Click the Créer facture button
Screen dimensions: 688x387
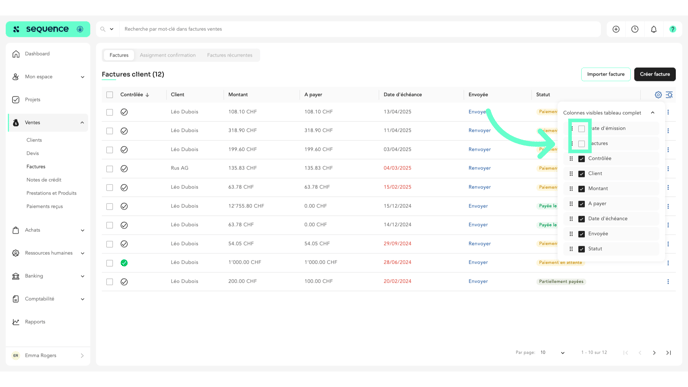click(655, 74)
